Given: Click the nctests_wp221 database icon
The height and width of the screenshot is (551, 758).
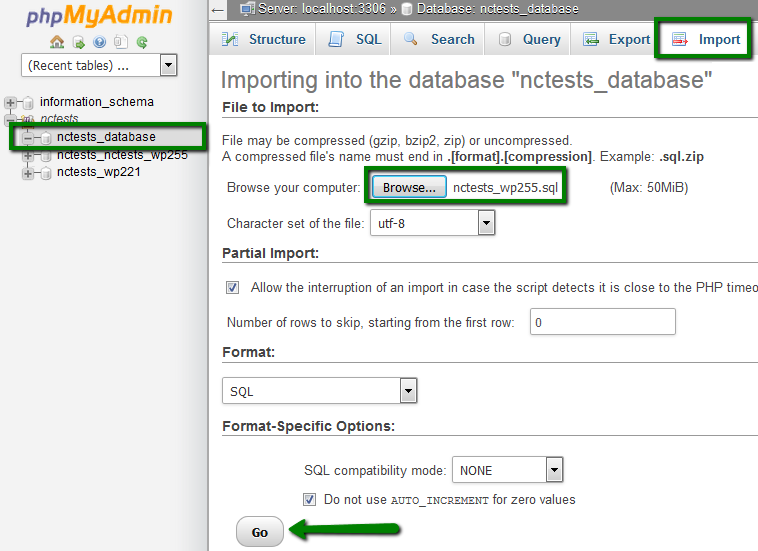Looking at the screenshot, I should click(44, 173).
